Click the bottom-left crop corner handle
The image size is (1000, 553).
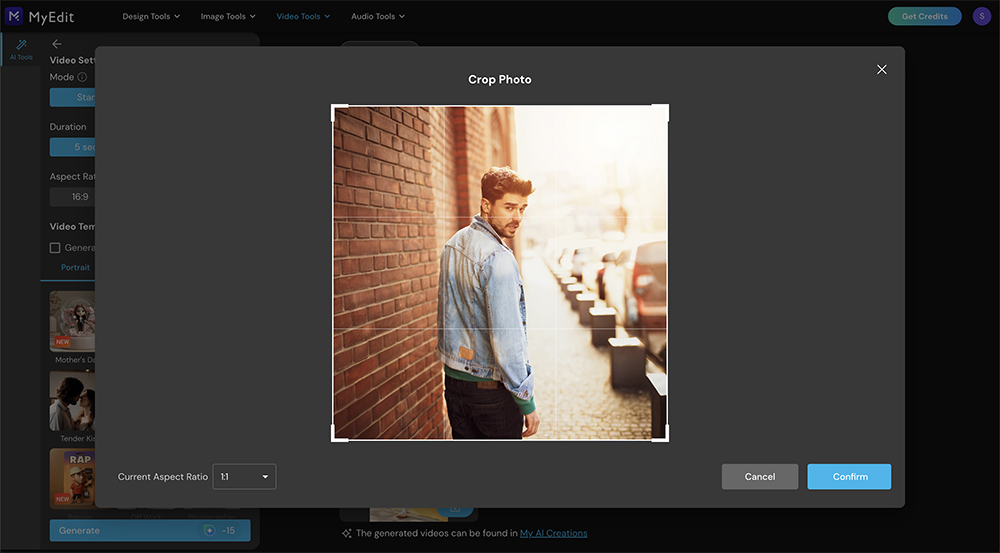339,433
